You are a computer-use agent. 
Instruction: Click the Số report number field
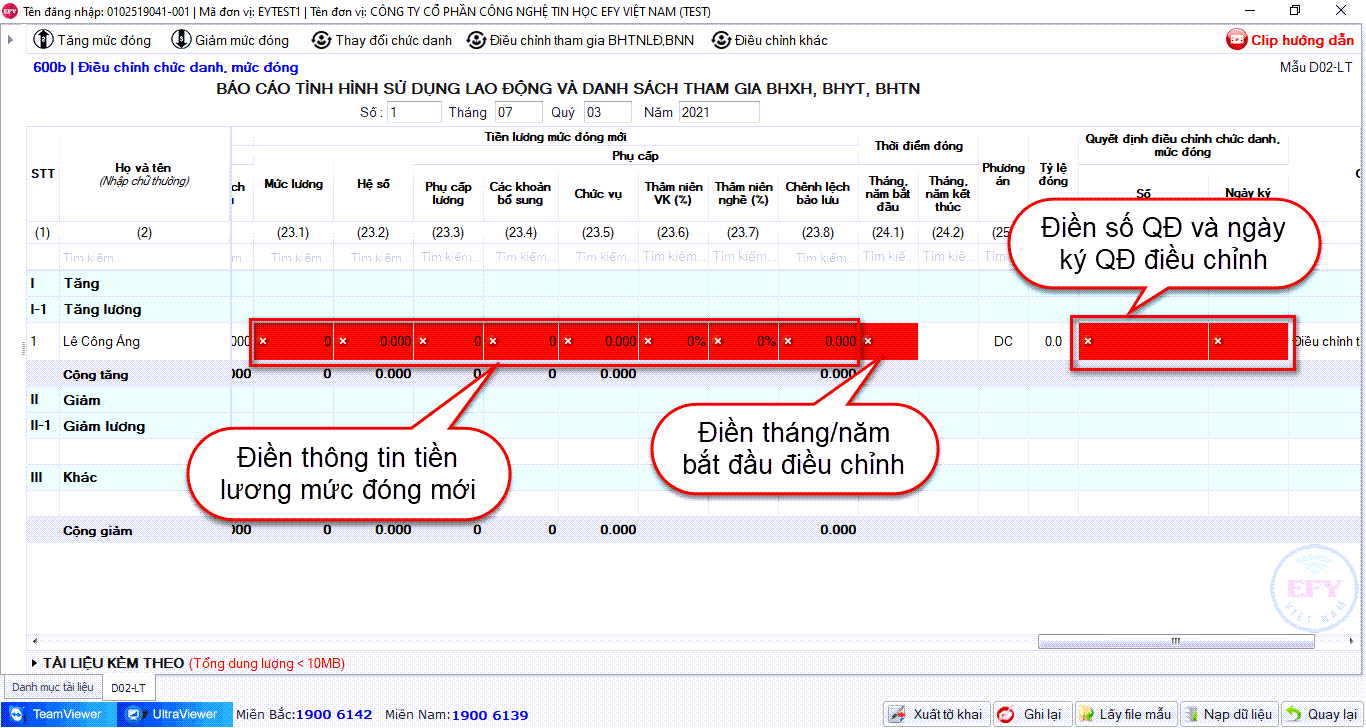point(414,112)
